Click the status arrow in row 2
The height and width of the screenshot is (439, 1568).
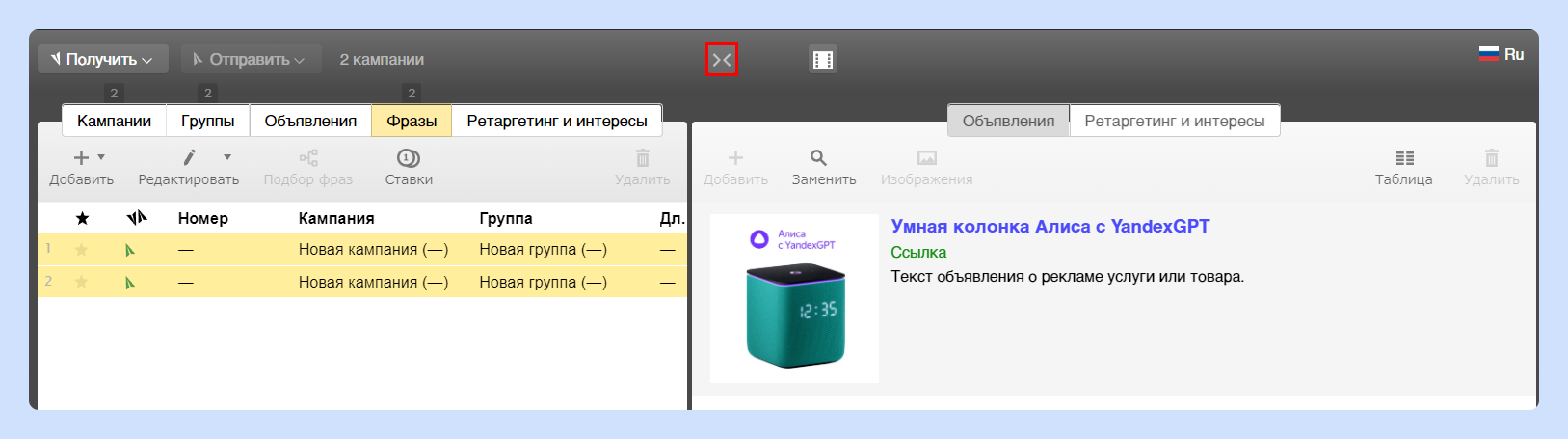130,283
